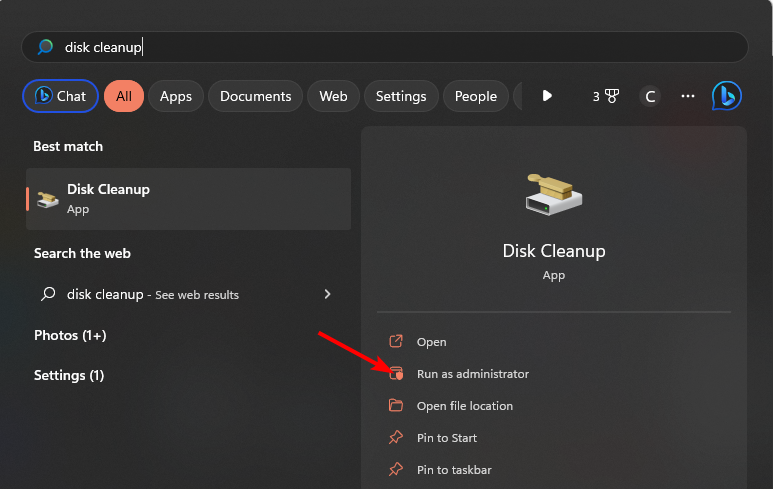
Task: Switch to the Apps filter tab
Action: click(176, 96)
